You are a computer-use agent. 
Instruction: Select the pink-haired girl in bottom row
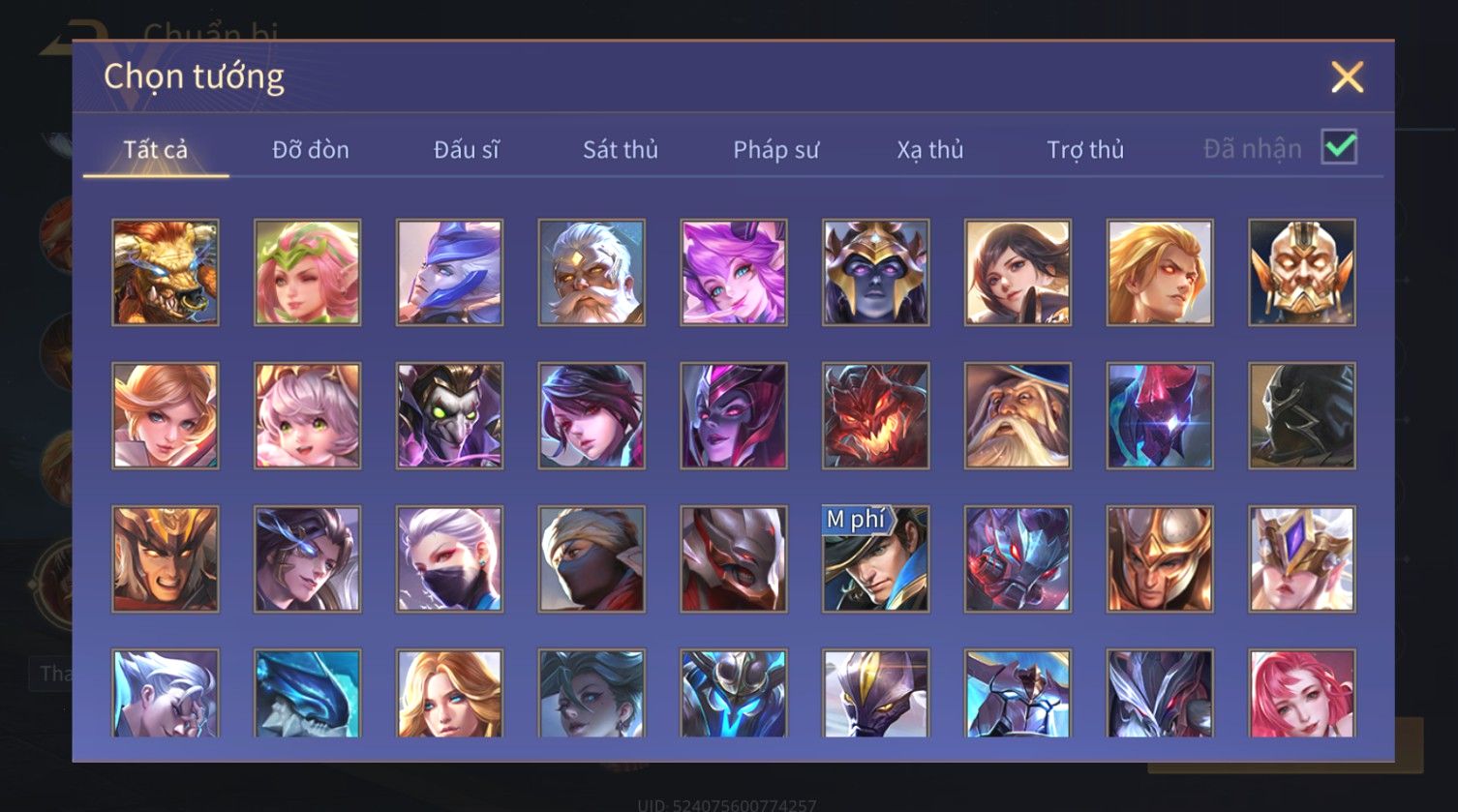[1302, 693]
